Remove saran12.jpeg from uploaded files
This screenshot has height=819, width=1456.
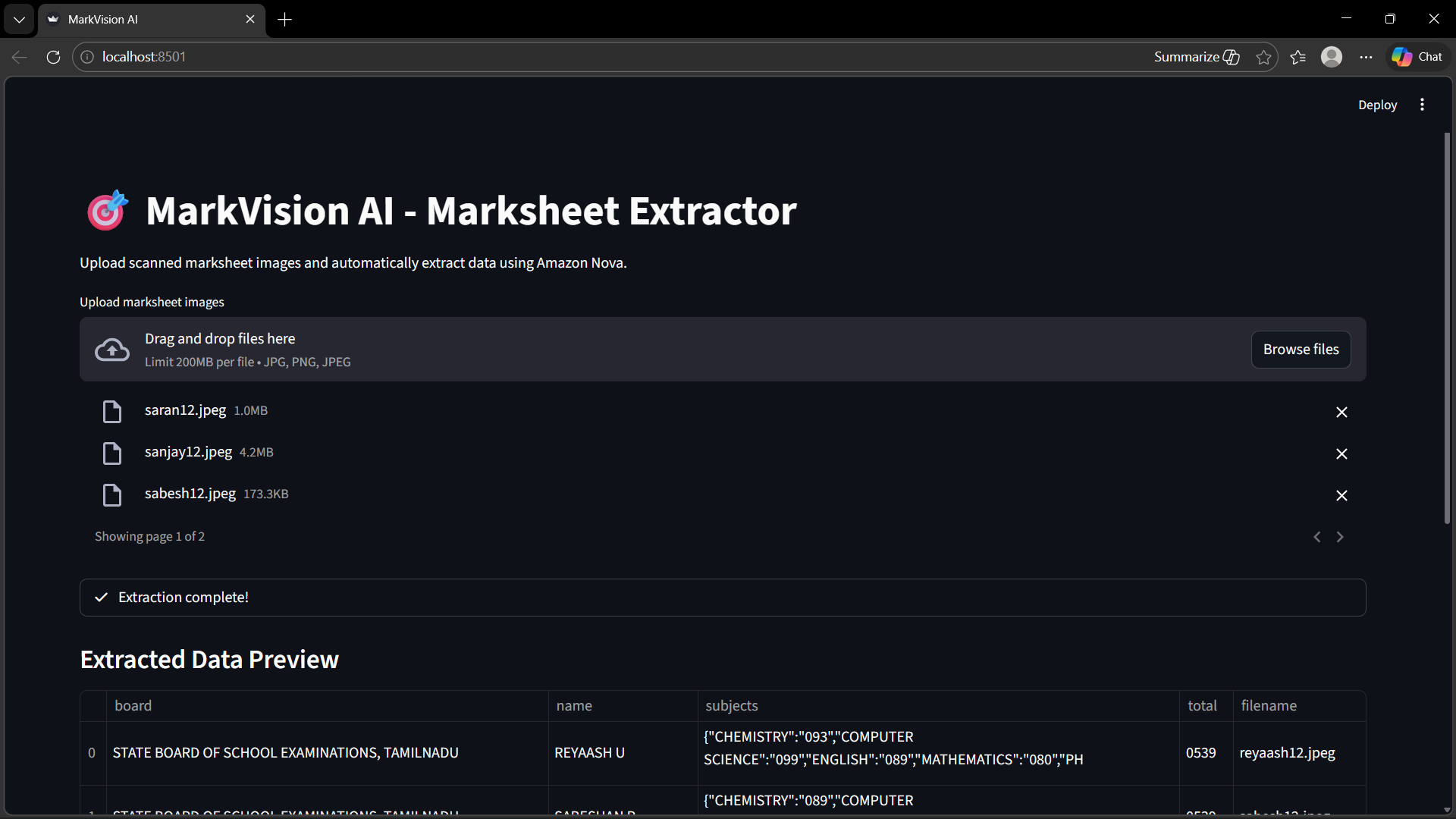click(x=1341, y=412)
